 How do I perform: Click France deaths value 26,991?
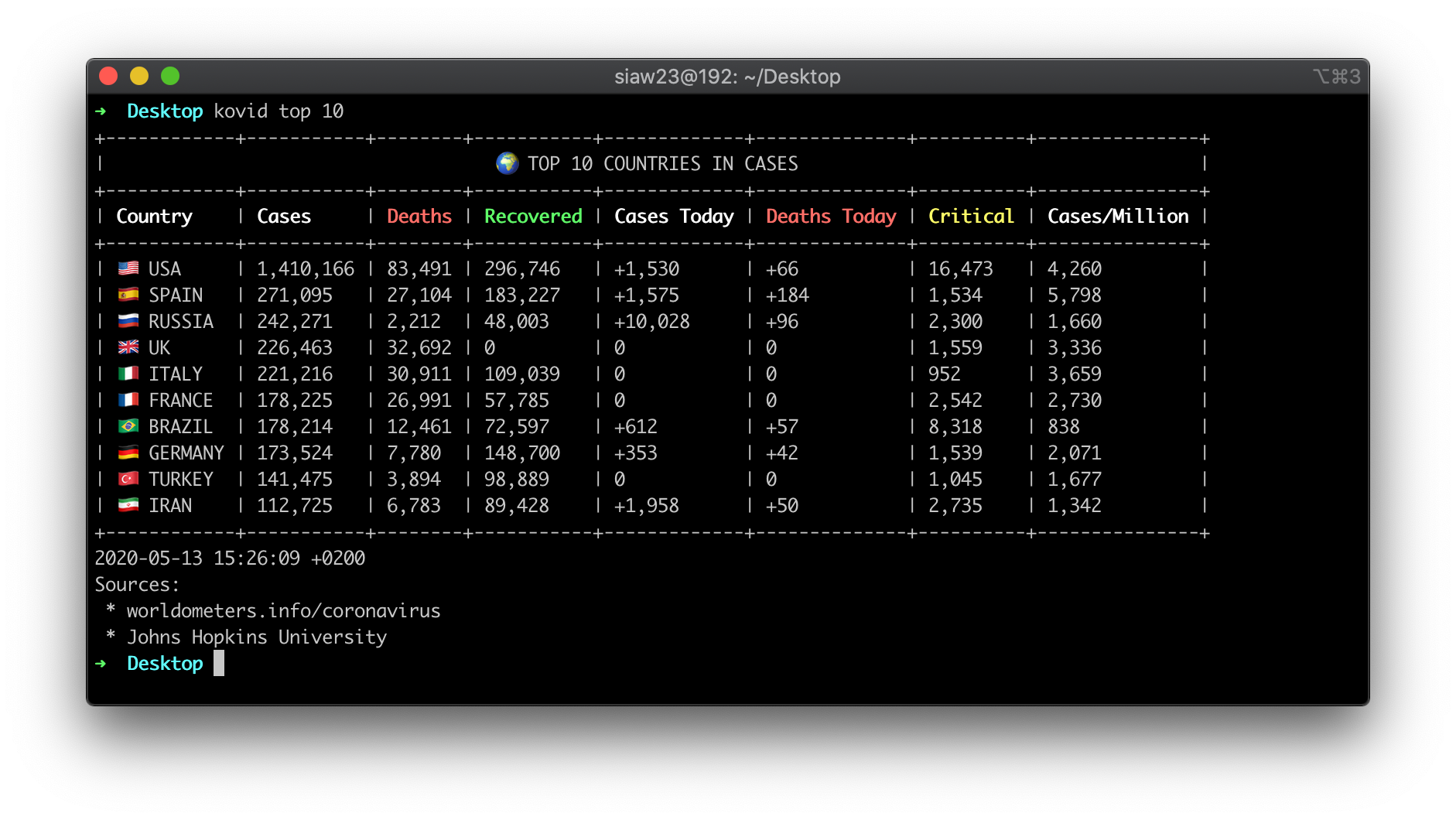[x=419, y=401]
